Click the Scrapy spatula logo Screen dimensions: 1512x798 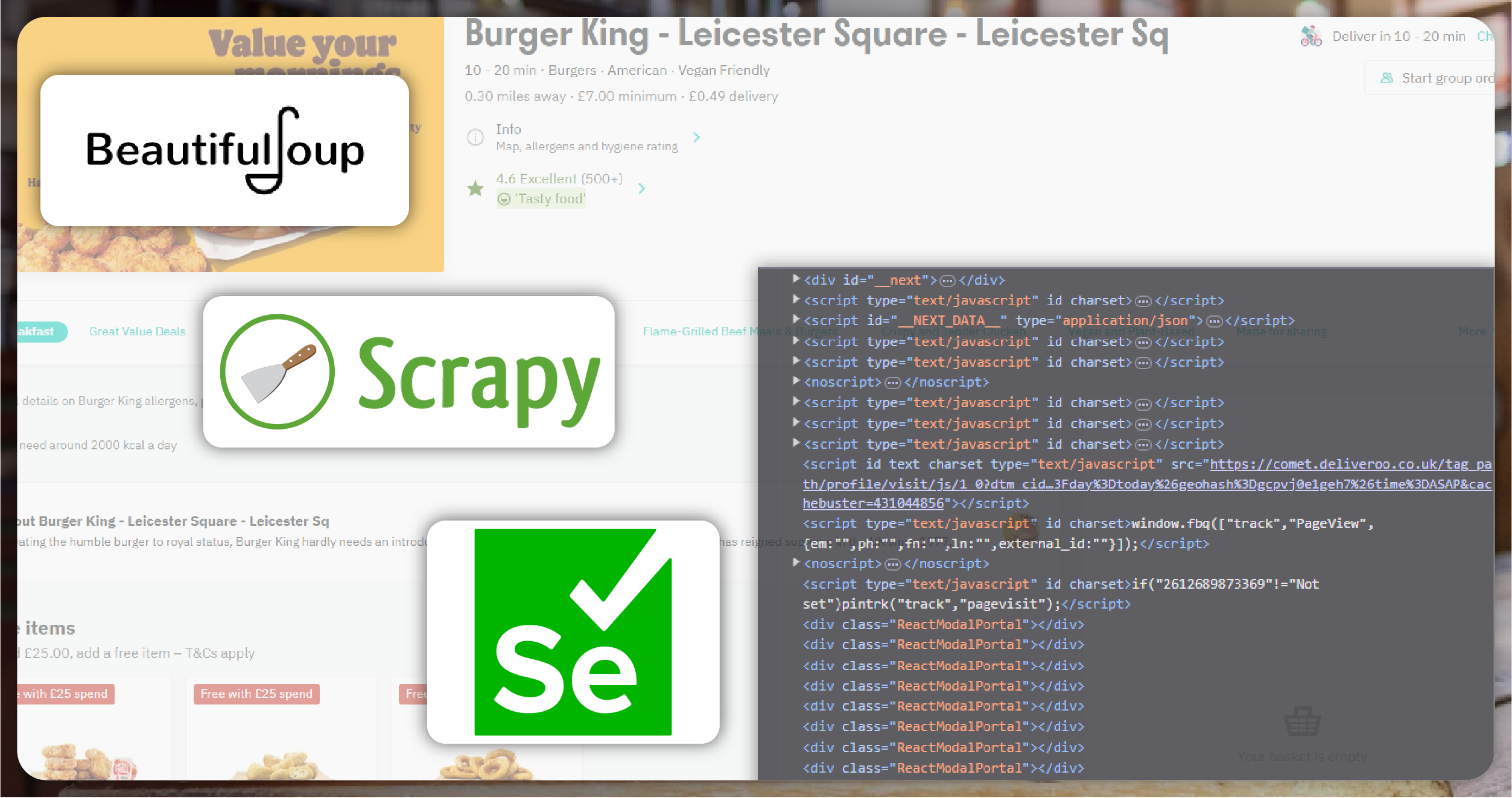(x=277, y=372)
